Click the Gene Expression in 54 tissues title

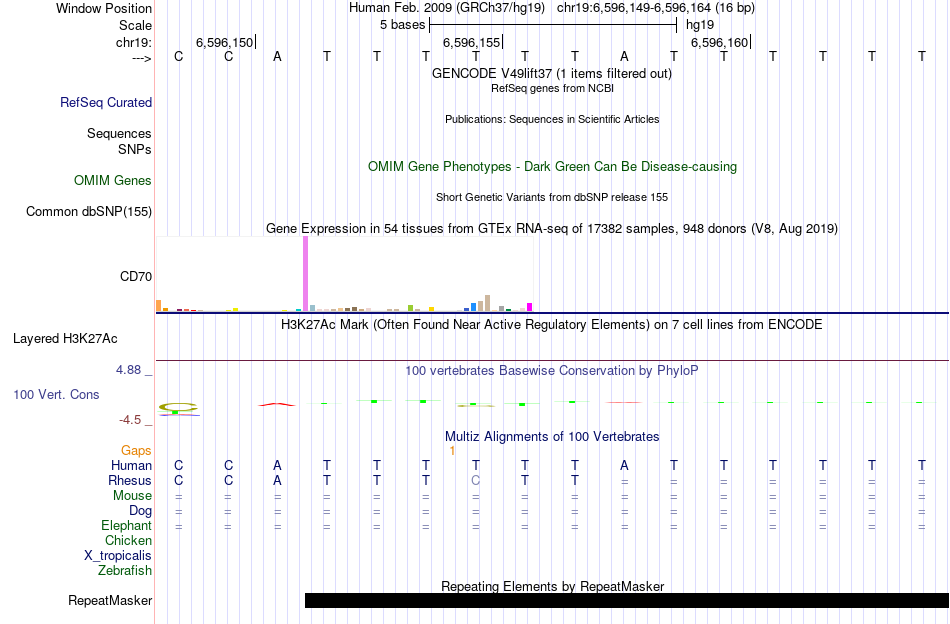pyautogui.click(x=552, y=228)
